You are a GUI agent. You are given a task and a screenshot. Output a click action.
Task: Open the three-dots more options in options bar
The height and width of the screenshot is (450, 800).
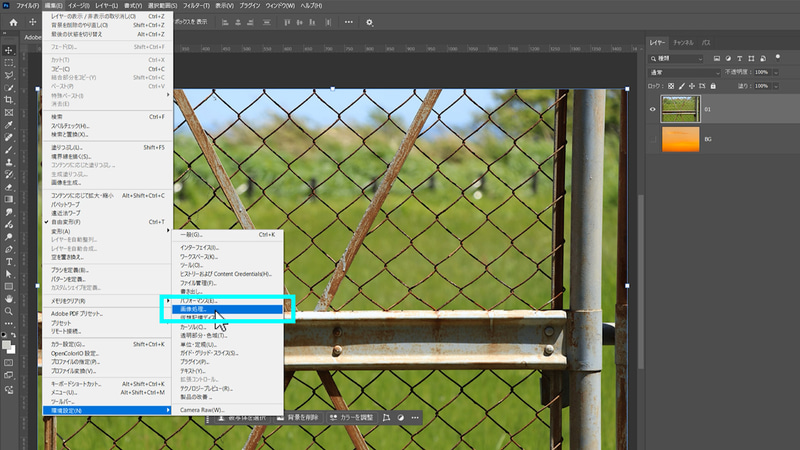pyautogui.click(x=348, y=22)
